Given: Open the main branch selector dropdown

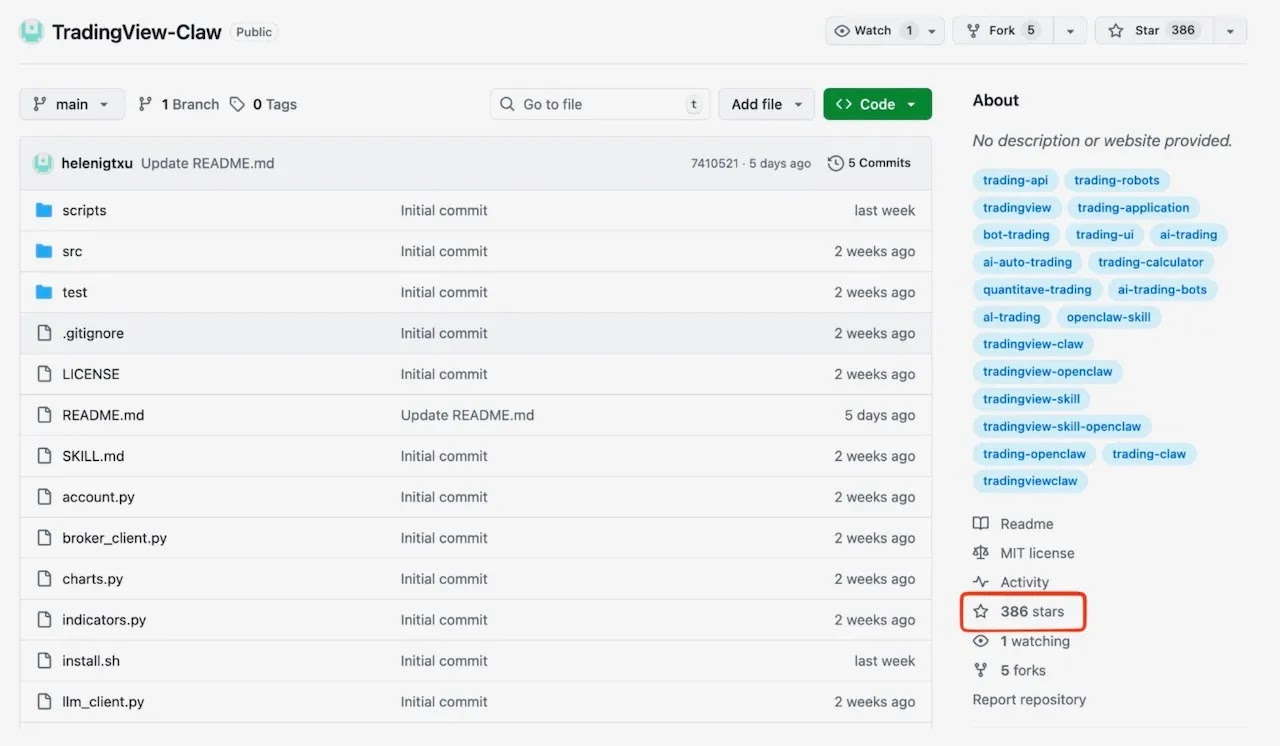Looking at the screenshot, I should (x=72, y=104).
